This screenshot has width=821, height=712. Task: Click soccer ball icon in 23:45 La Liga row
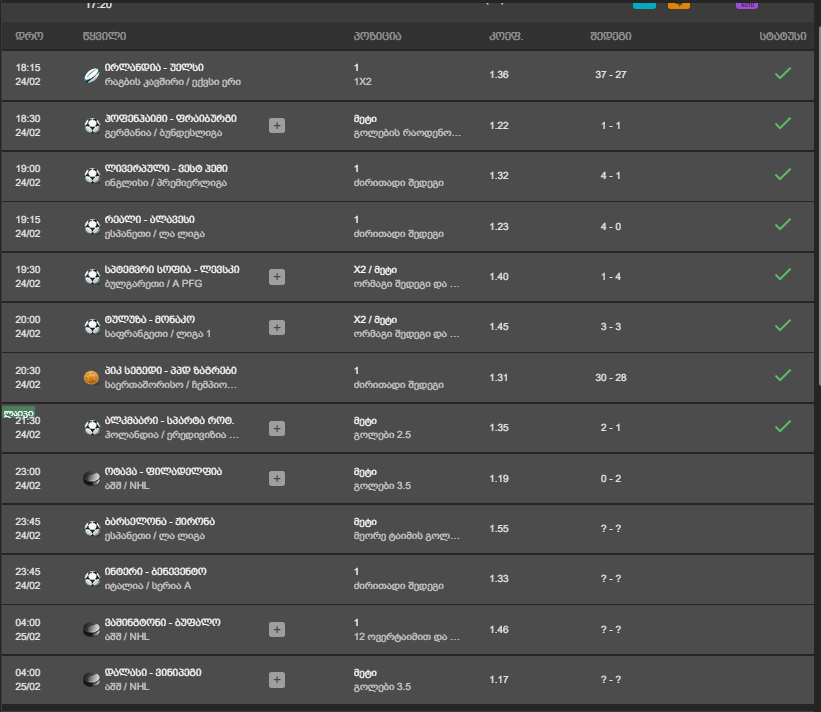[x=92, y=529]
